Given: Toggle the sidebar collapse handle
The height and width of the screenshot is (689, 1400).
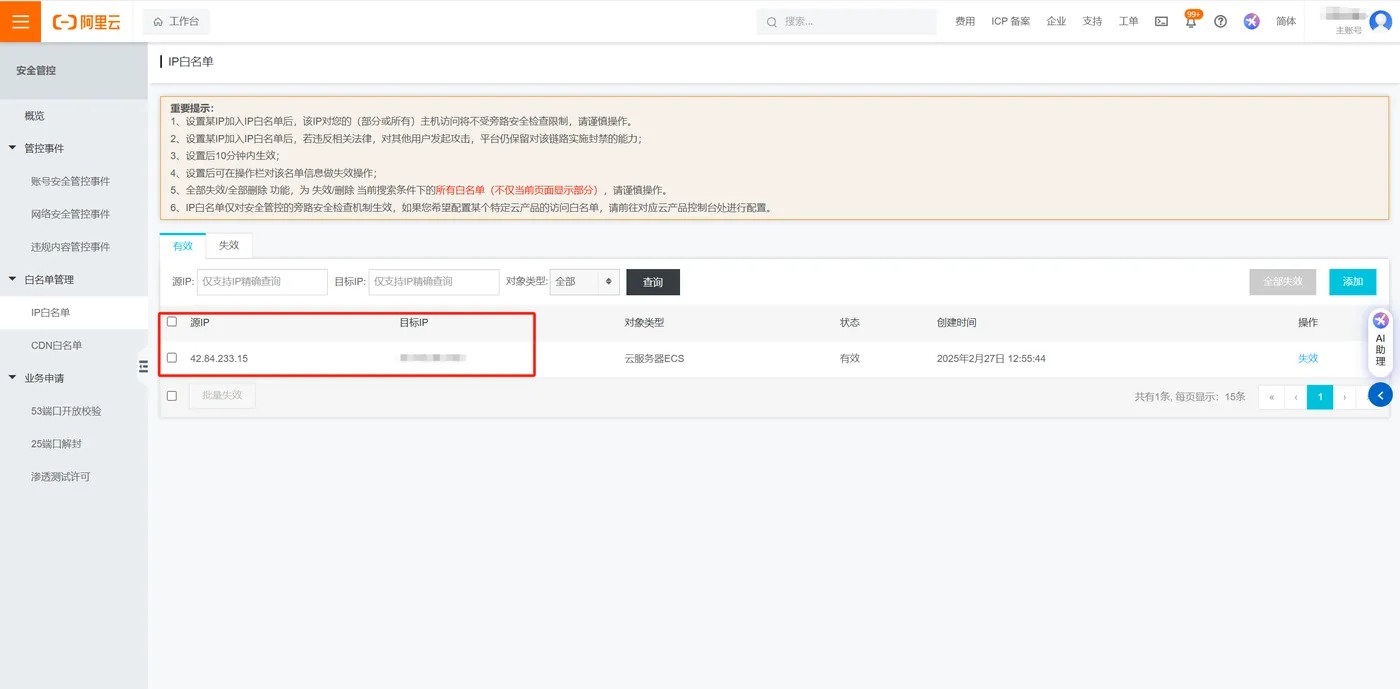Looking at the screenshot, I should click(143, 367).
